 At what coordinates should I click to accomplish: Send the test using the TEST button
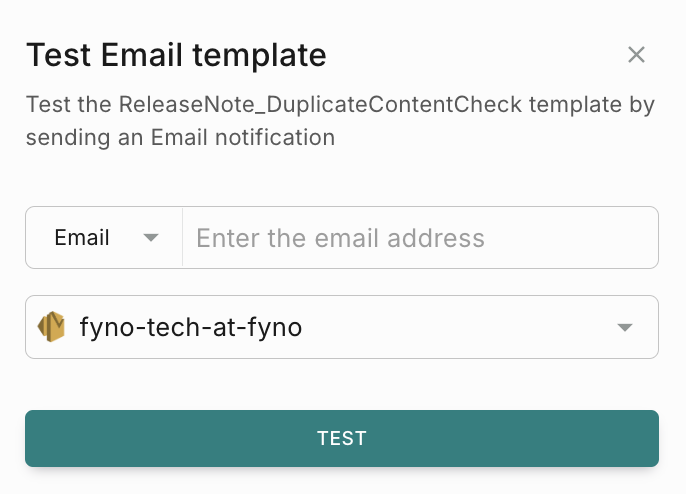[x=342, y=438]
